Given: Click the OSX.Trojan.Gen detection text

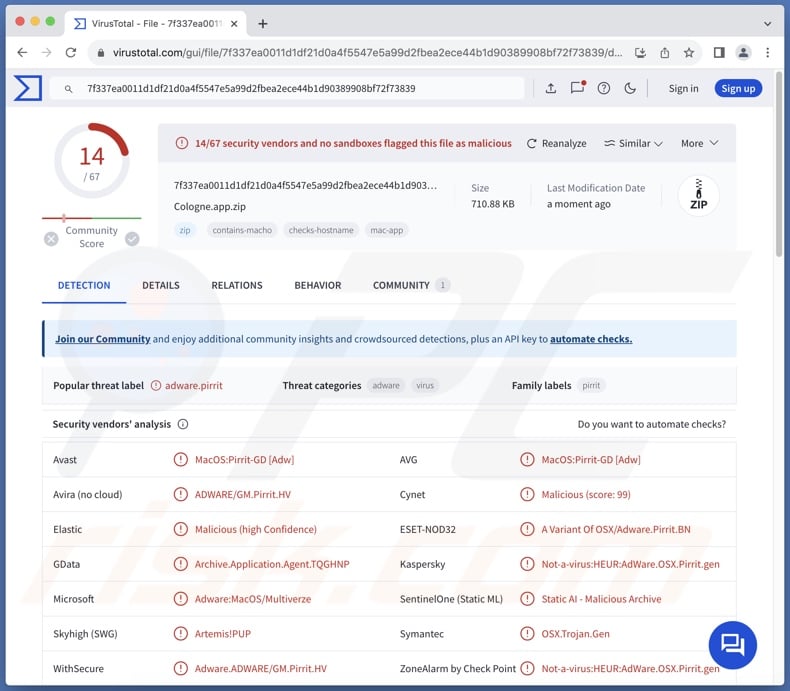Looking at the screenshot, I should coord(575,634).
